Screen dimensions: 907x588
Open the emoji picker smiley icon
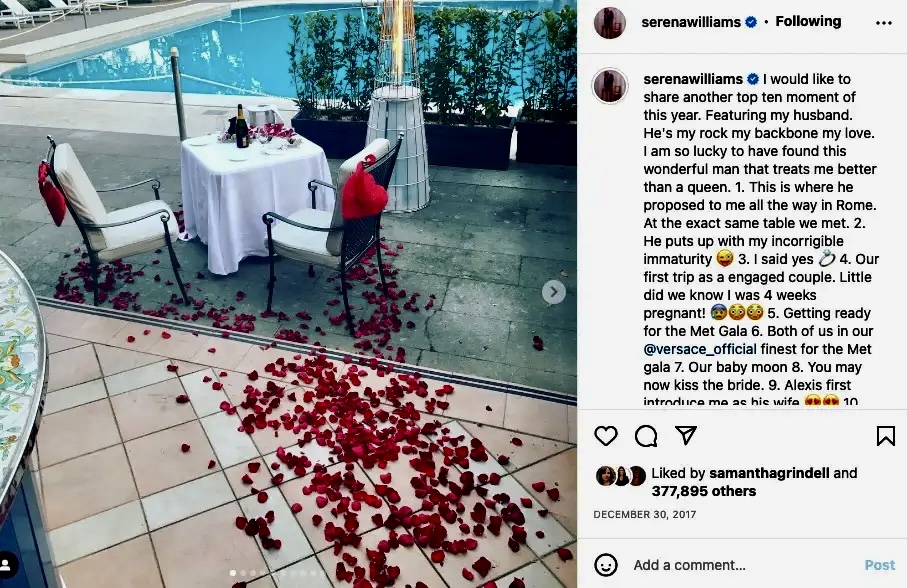606,565
